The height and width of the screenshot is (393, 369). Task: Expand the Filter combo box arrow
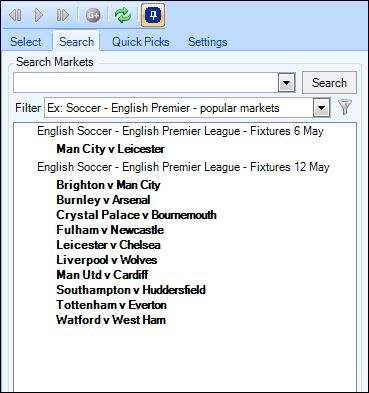(322, 108)
